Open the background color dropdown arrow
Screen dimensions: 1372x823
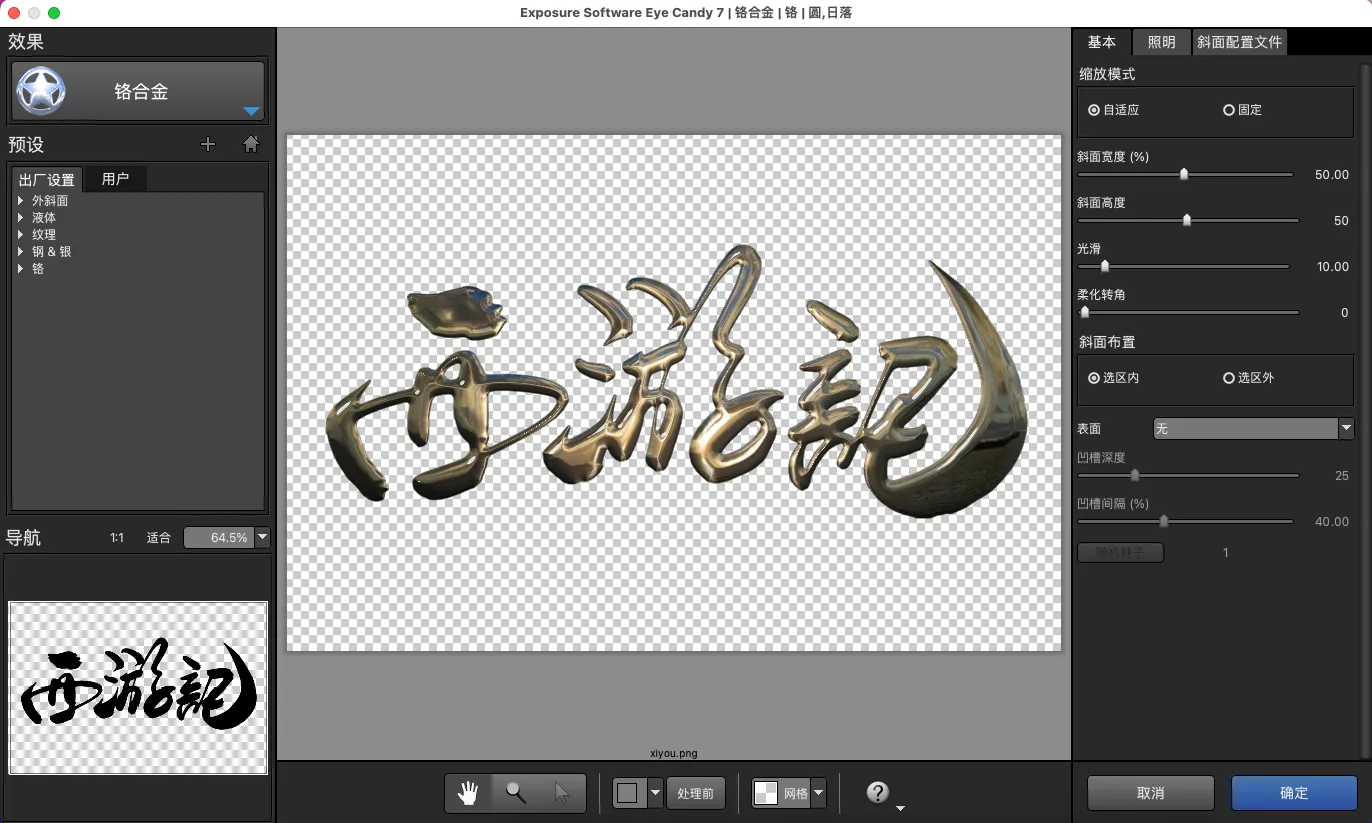656,793
